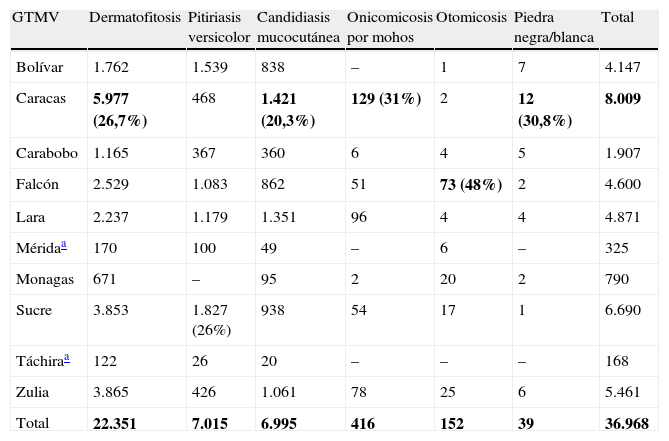The image size is (669, 441).
Task: Click Falcón otomicosis cell 73 (48%)
Action: [x=469, y=186]
